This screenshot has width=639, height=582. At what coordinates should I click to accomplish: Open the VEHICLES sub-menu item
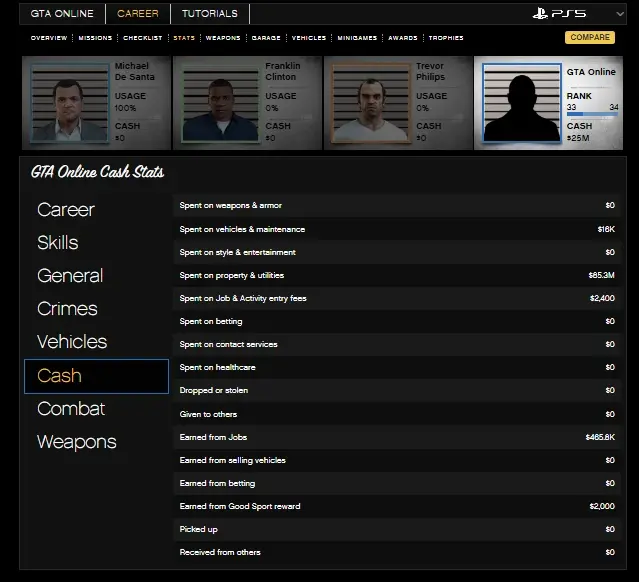309,38
